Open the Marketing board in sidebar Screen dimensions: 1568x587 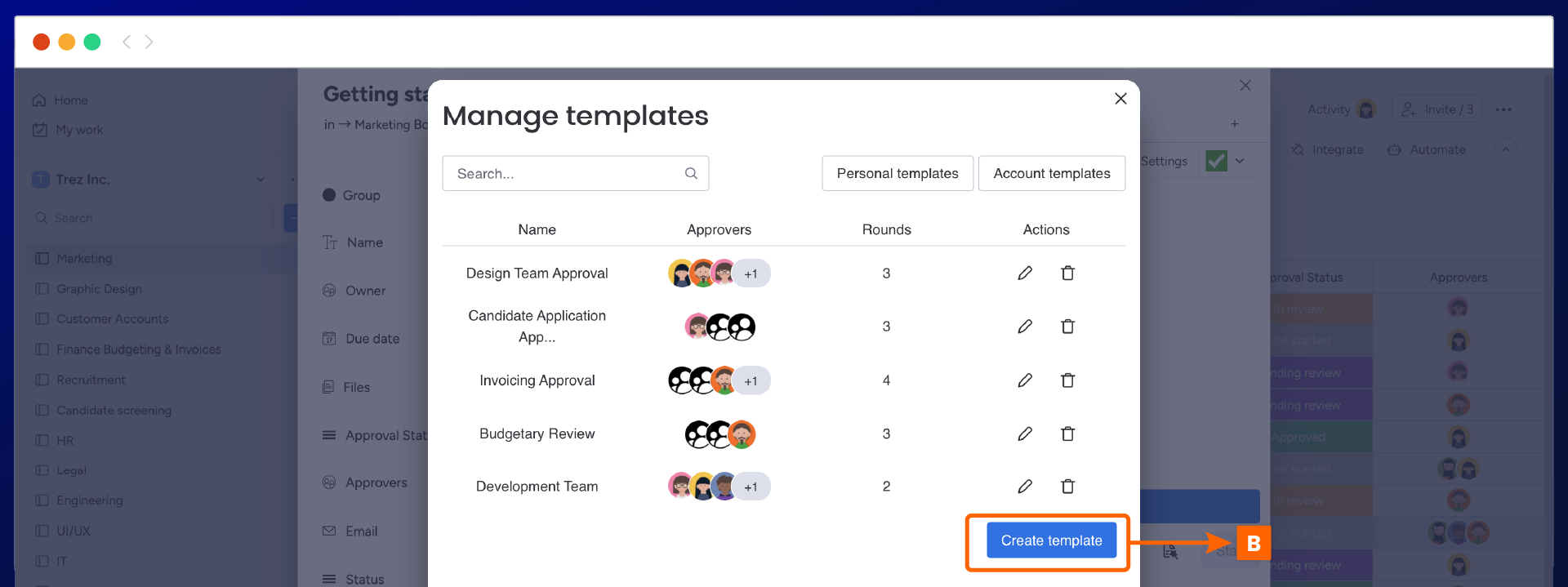pos(84,258)
